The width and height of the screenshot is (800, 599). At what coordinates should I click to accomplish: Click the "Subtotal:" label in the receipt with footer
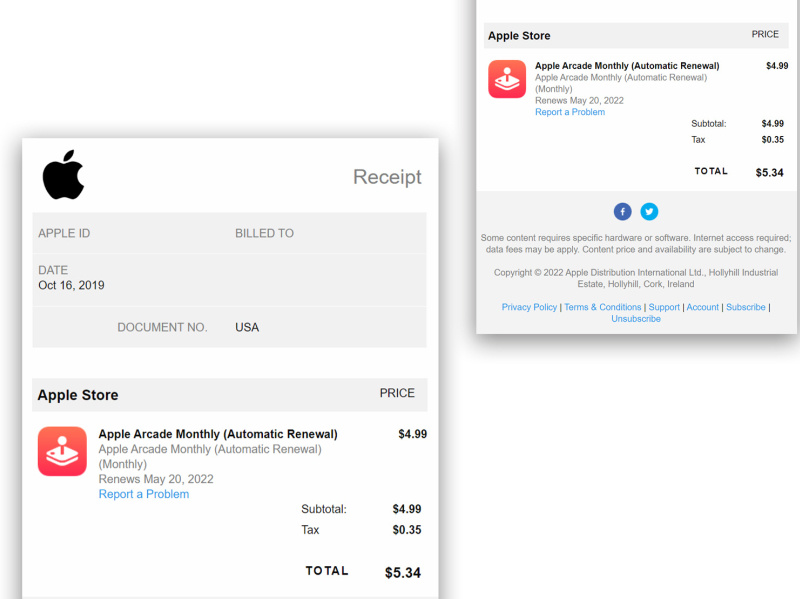tap(709, 123)
